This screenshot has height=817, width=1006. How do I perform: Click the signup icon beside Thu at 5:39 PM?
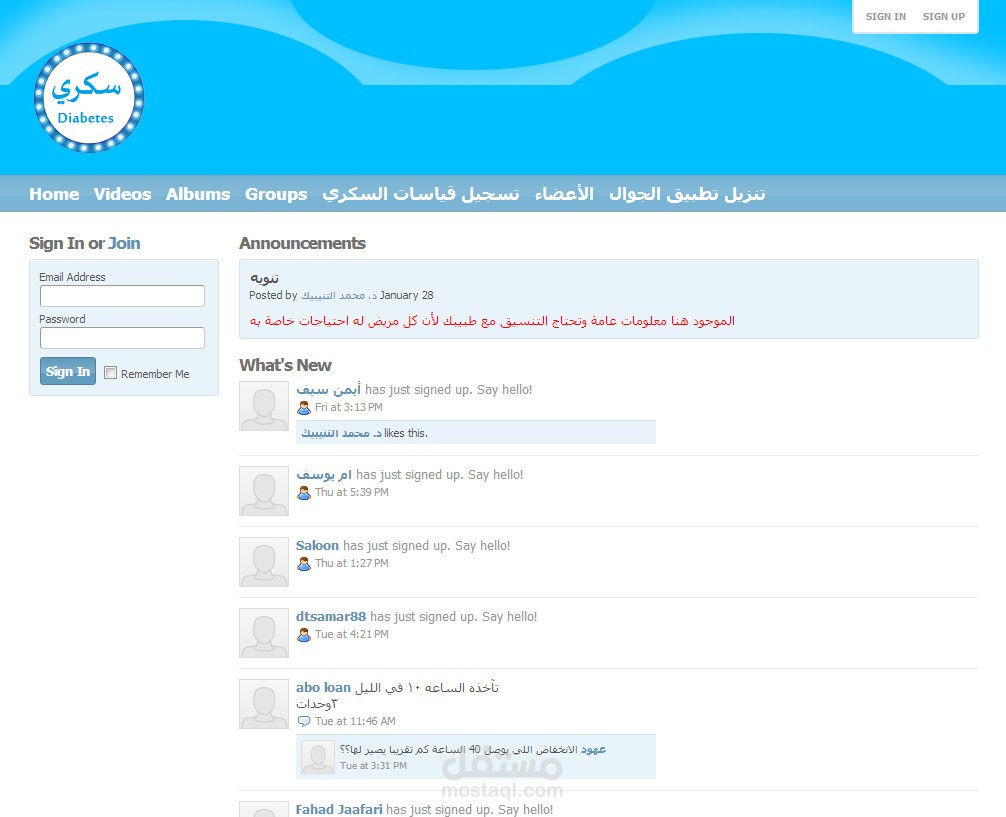click(304, 493)
